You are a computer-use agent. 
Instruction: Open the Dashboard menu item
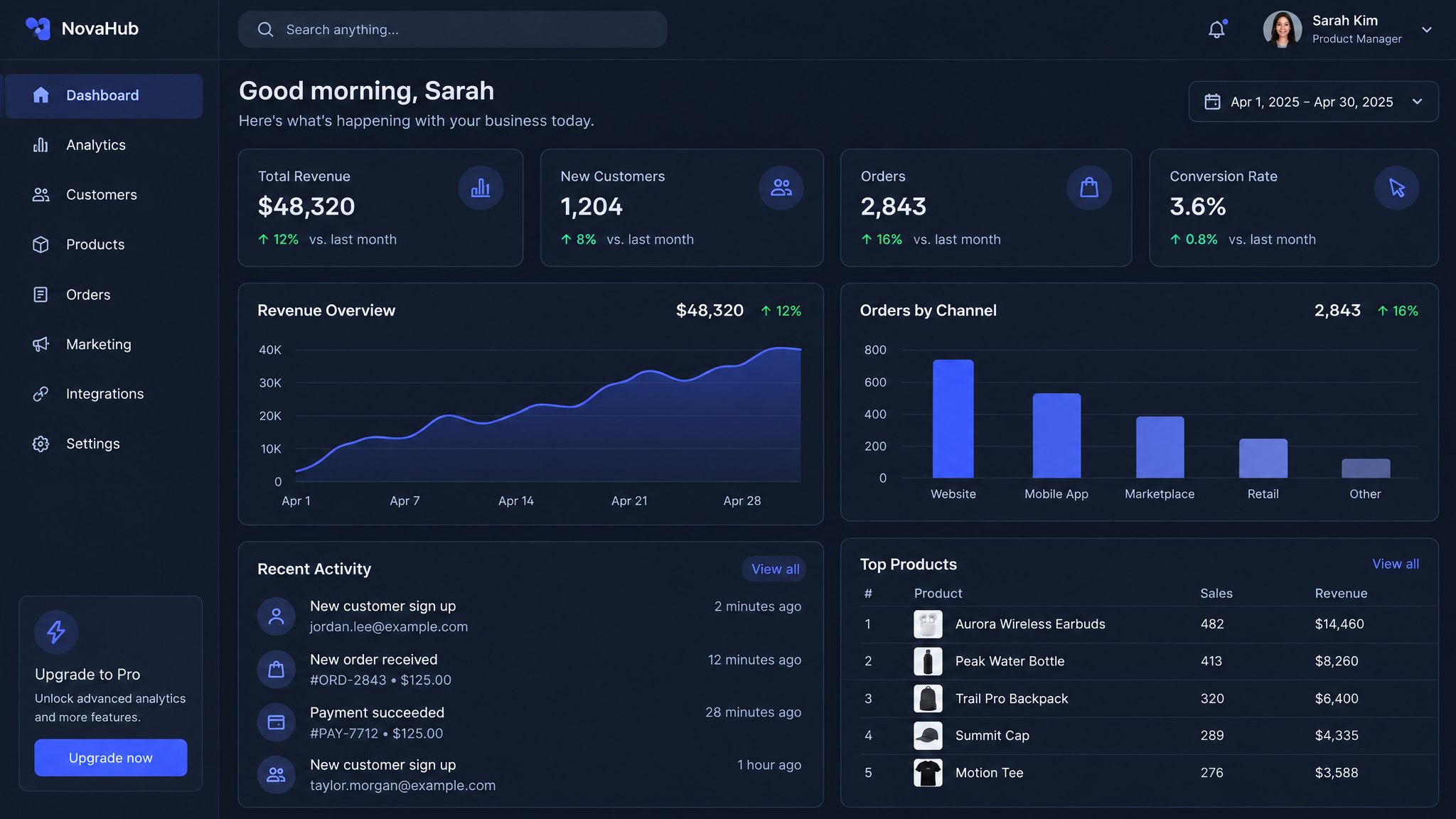click(104, 95)
